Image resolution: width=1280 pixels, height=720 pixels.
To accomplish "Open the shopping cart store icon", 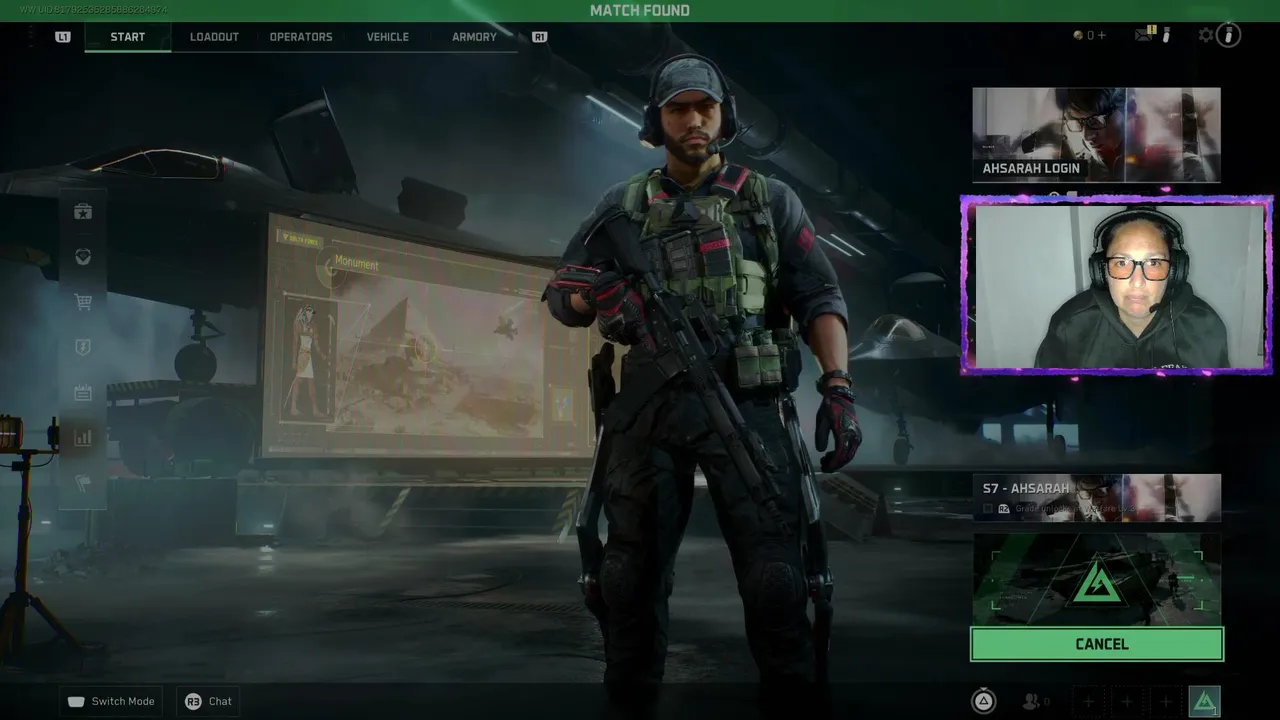I will (x=83, y=302).
